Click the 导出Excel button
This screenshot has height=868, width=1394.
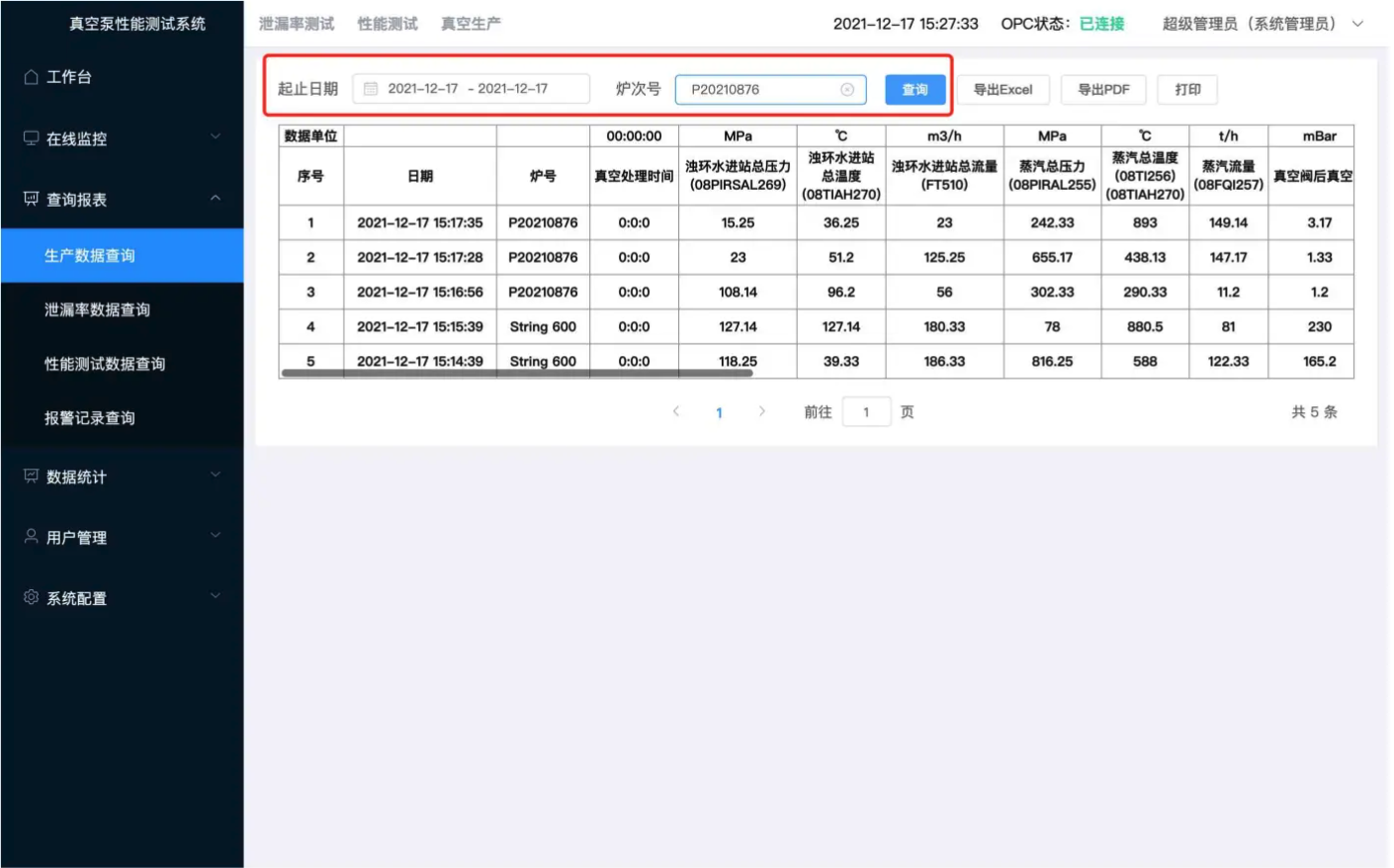coord(1002,90)
